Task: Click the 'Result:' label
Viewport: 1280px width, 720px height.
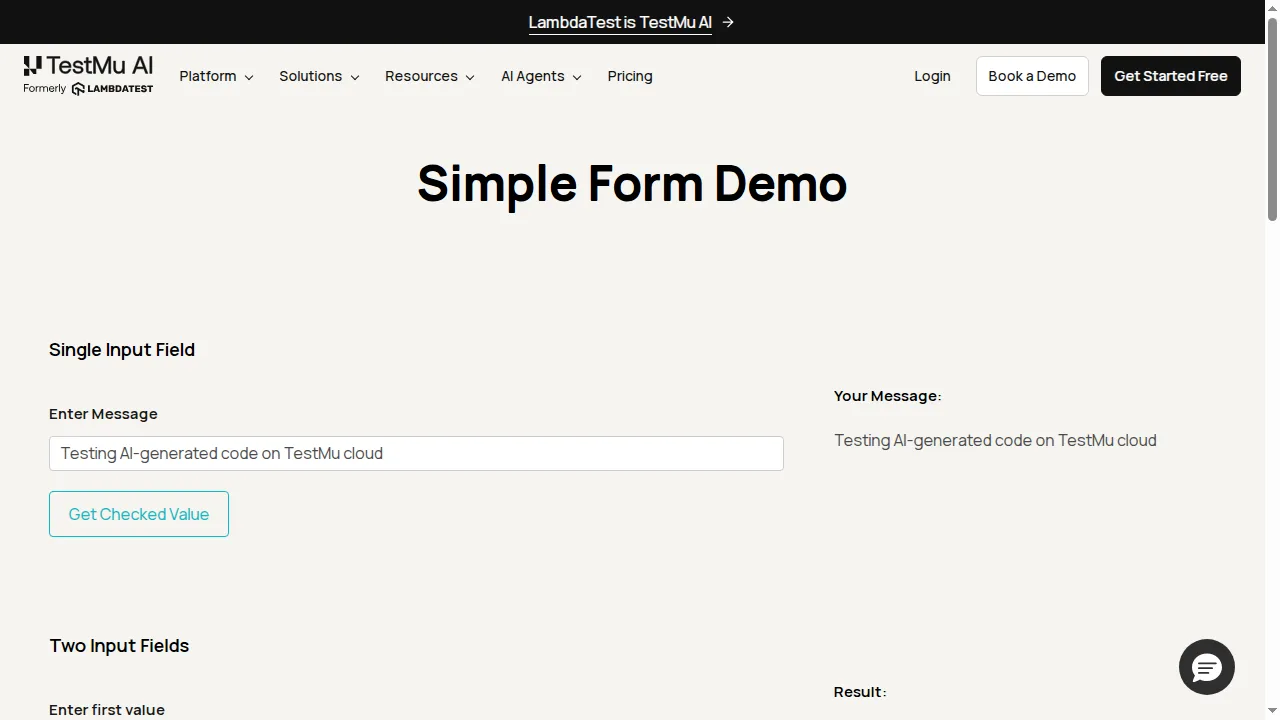Action: click(x=860, y=692)
